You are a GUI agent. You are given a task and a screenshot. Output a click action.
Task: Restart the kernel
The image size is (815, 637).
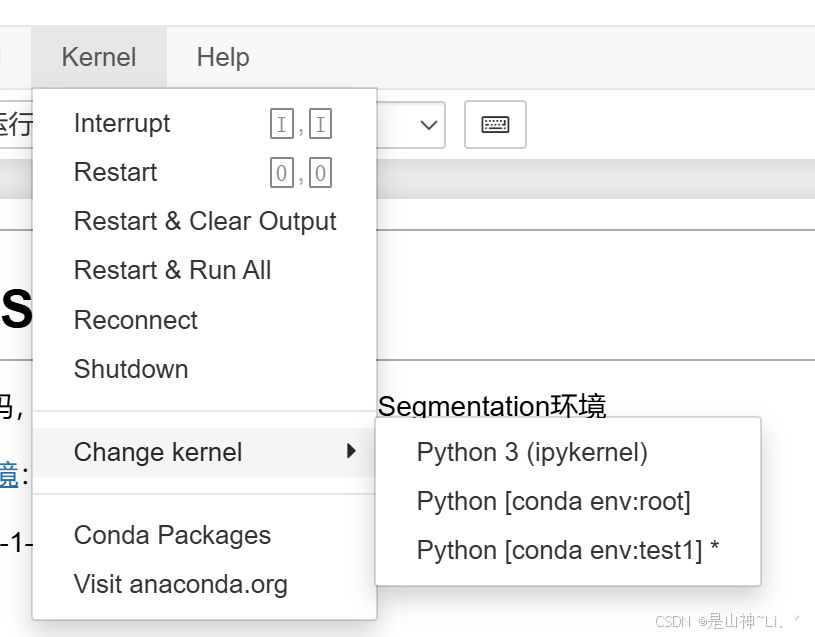click(x=115, y=172)
